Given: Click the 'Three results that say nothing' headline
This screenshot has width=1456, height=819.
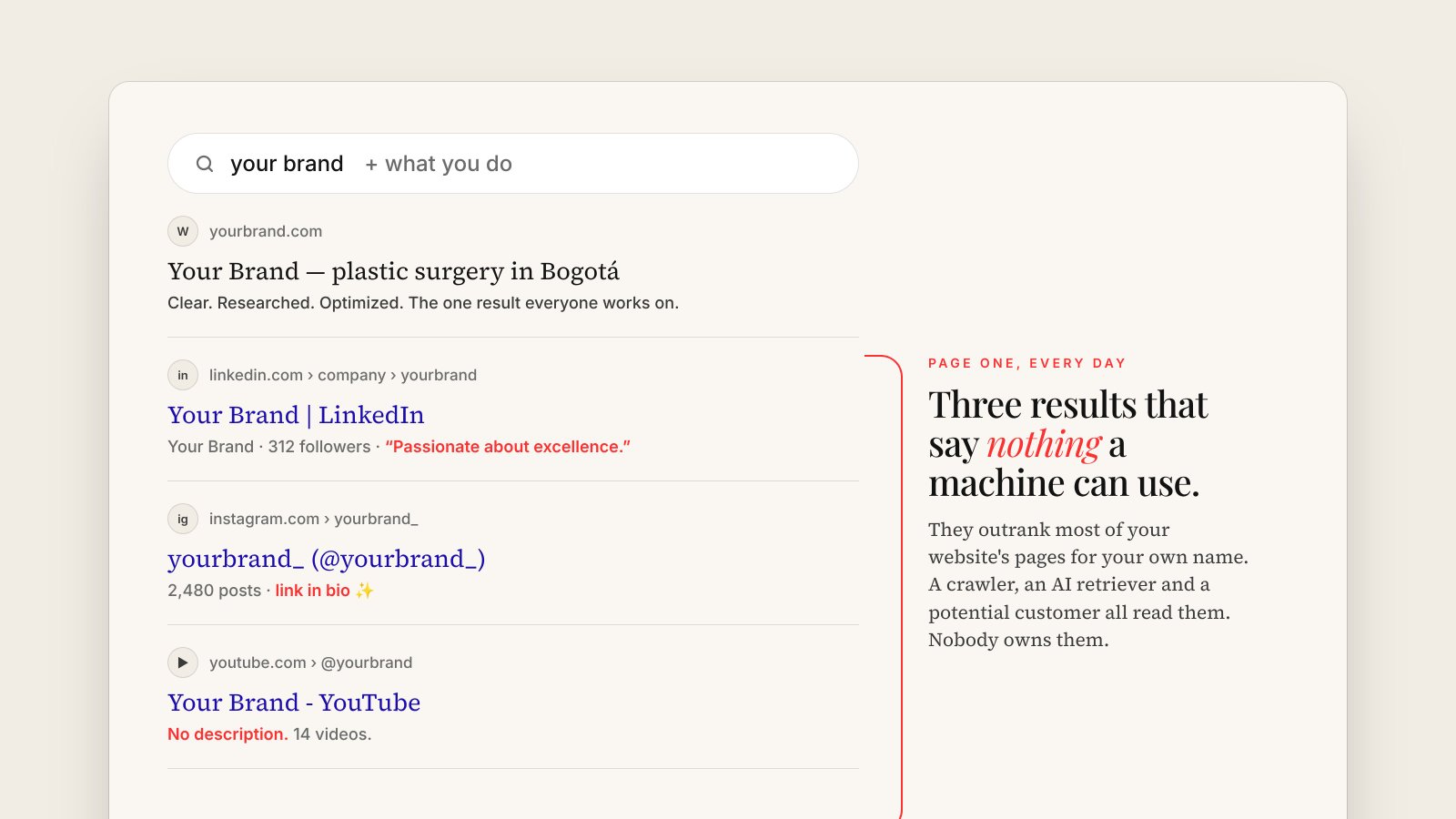Looking at the screenshot, I should pyautogui.click(x=1068, y=443).
